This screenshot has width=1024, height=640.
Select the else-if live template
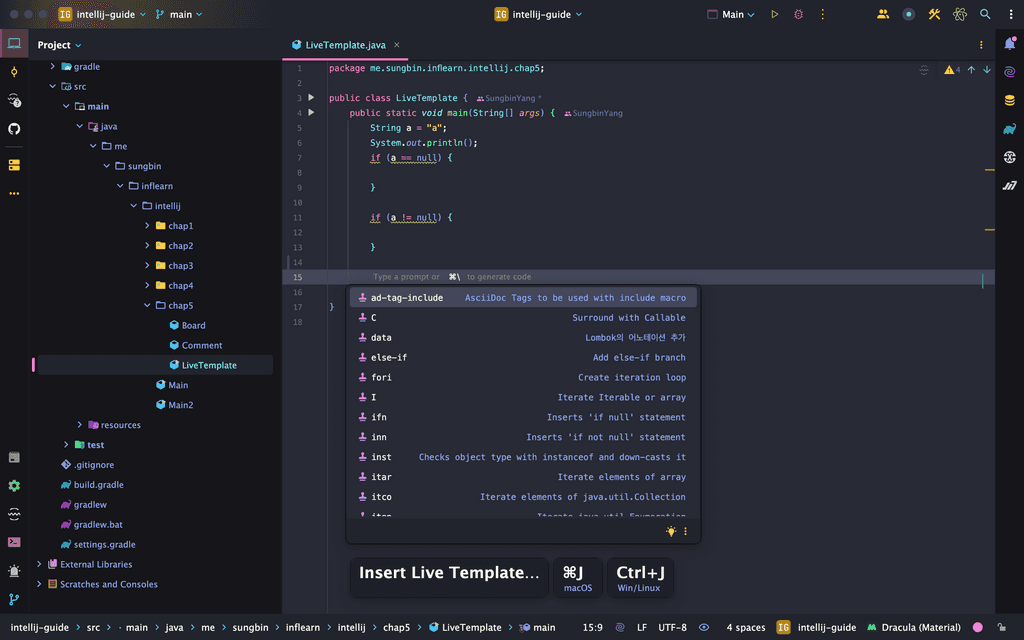click(522, 357)
